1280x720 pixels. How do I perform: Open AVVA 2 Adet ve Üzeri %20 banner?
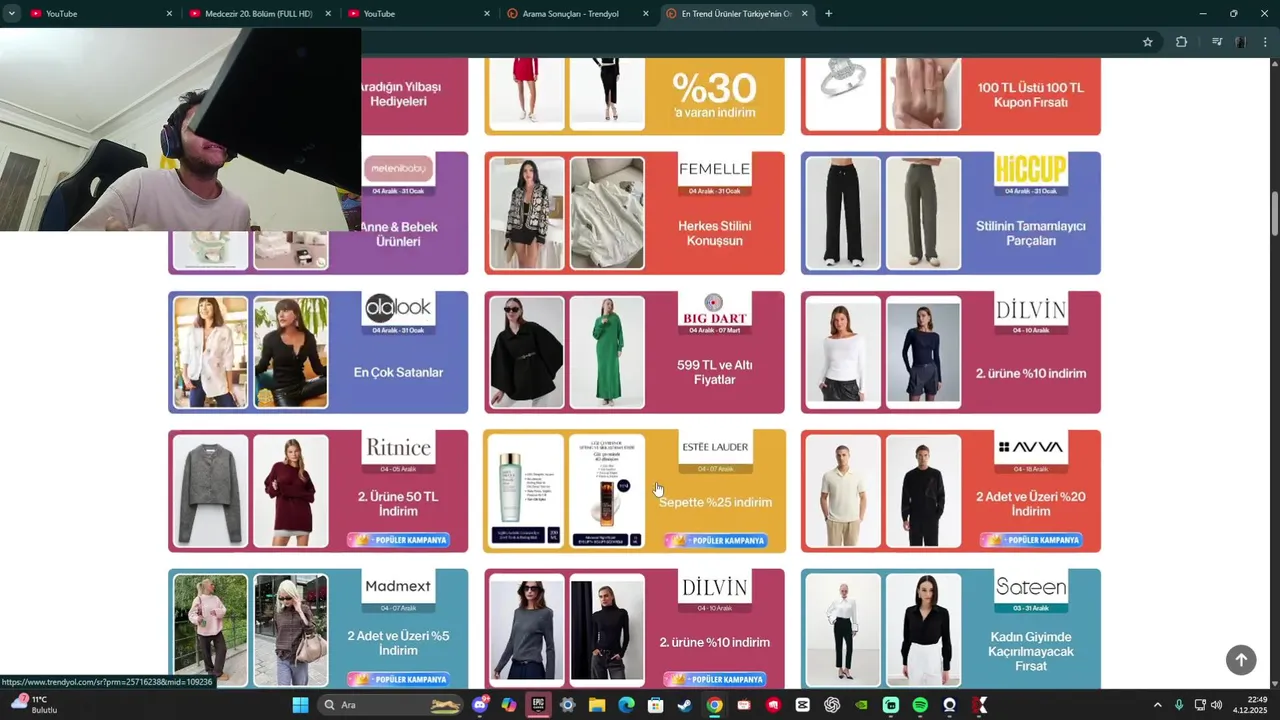point(950,491)
